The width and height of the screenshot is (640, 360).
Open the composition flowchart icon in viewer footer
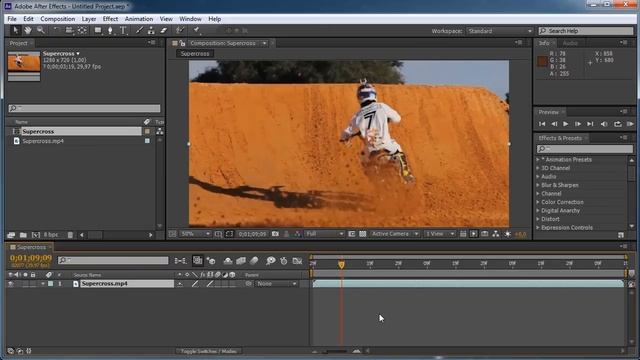[496, 234]
